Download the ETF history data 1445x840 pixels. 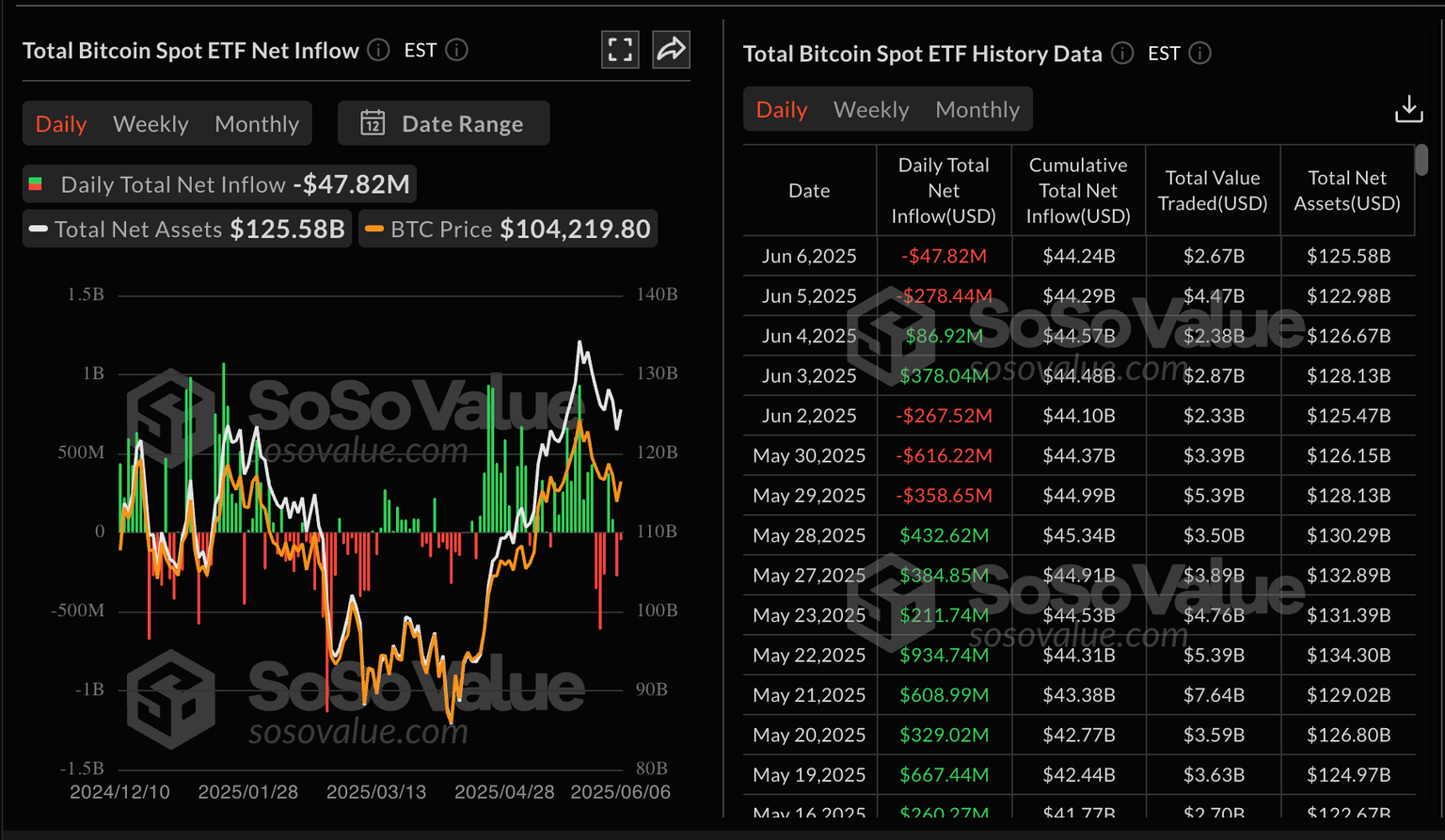pyautogui.click(x=1408, y=109)
